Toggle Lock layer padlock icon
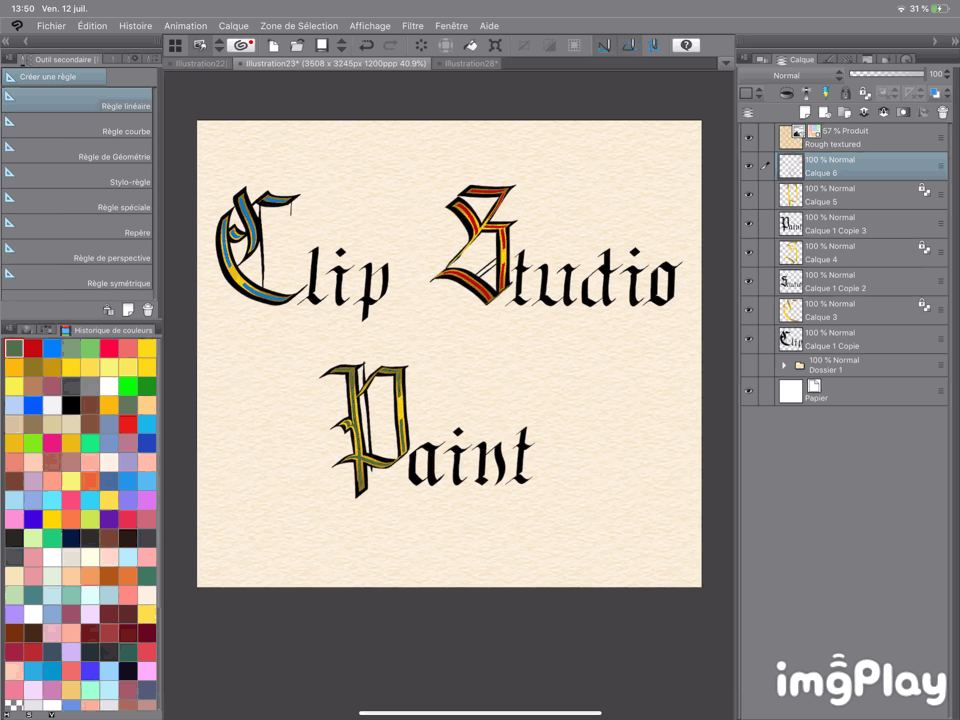The image size is (960, 720). click(x=846, y=93)
